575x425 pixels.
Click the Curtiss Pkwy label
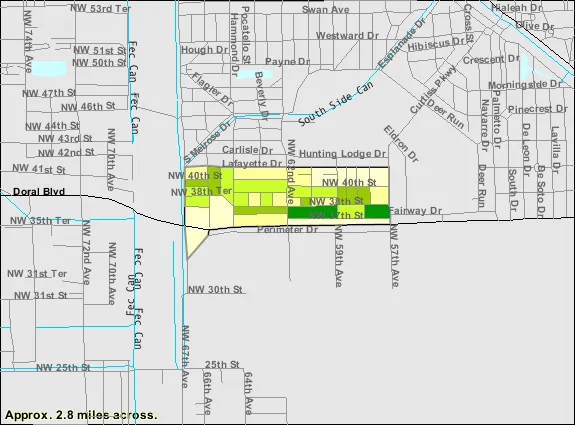(433, 89)
